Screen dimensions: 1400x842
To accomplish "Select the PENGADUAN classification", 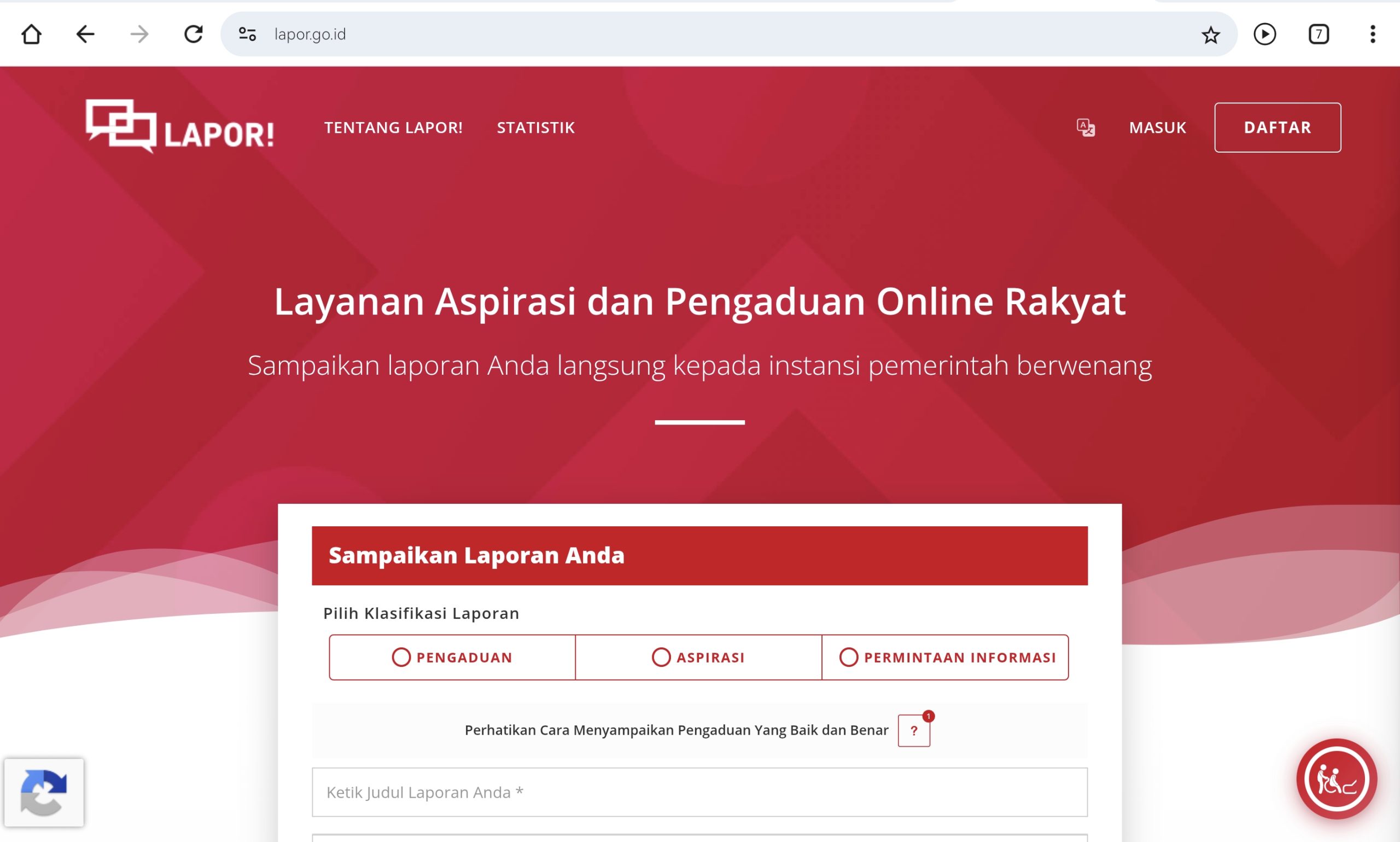I will tap(452, 657).
